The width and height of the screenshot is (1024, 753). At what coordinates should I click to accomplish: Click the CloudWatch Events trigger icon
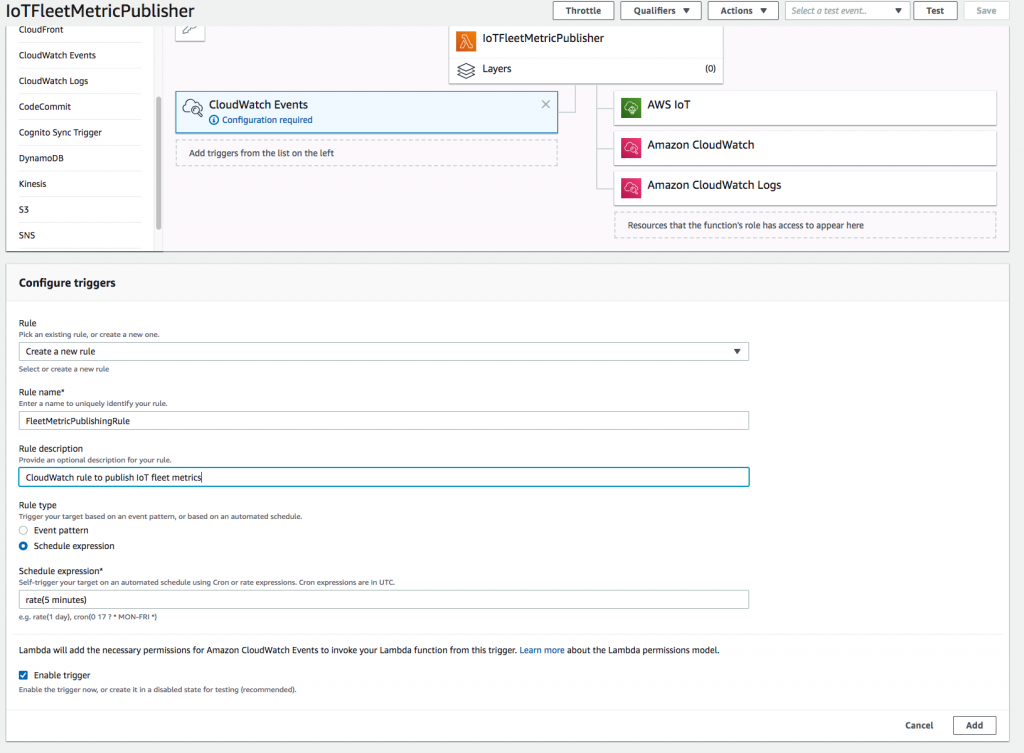[x=193, y=108]
